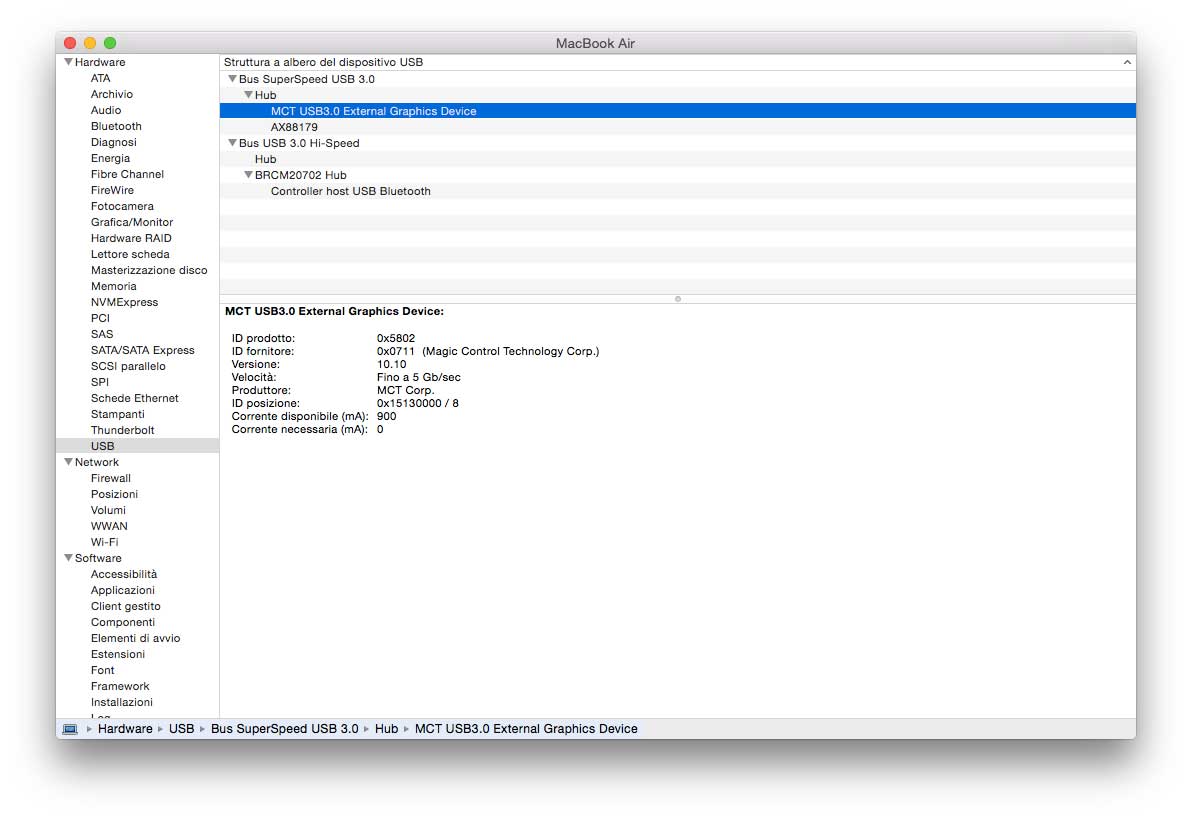Click the USB segment in path bar

[x=181, y=729]
